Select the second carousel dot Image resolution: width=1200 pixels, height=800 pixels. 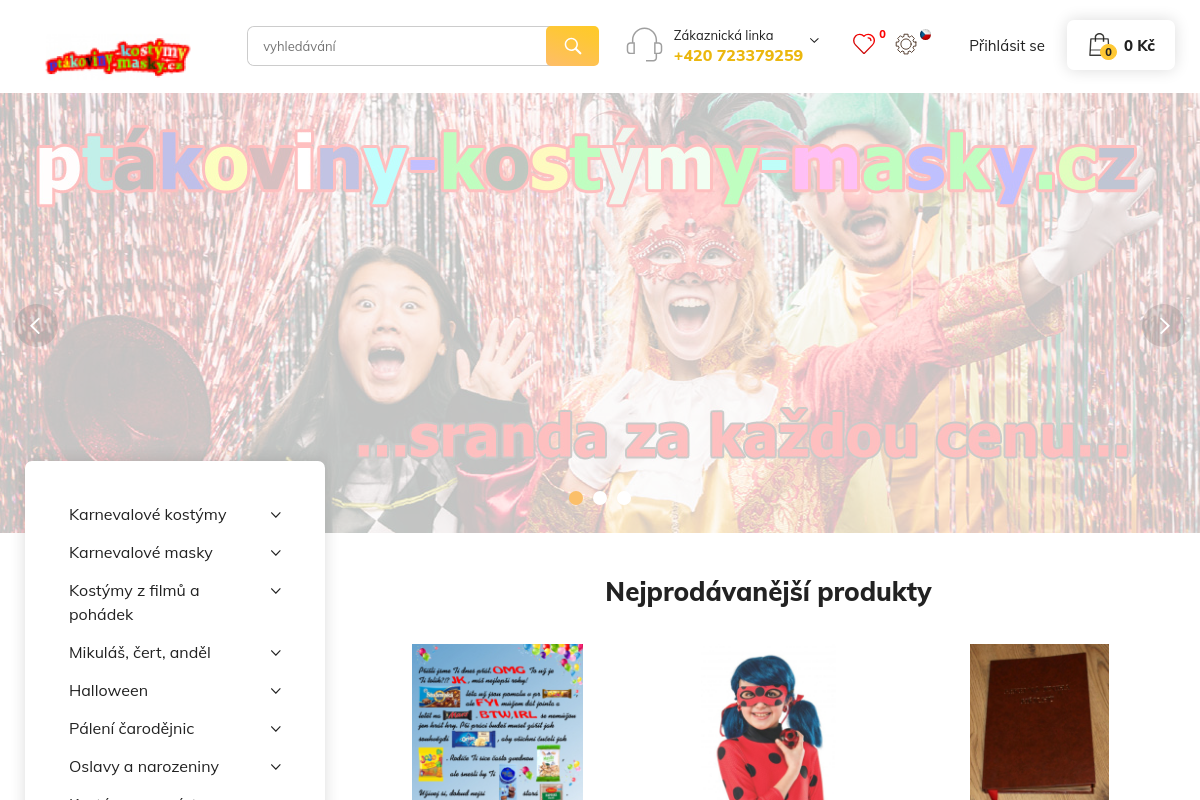point(600,498)
